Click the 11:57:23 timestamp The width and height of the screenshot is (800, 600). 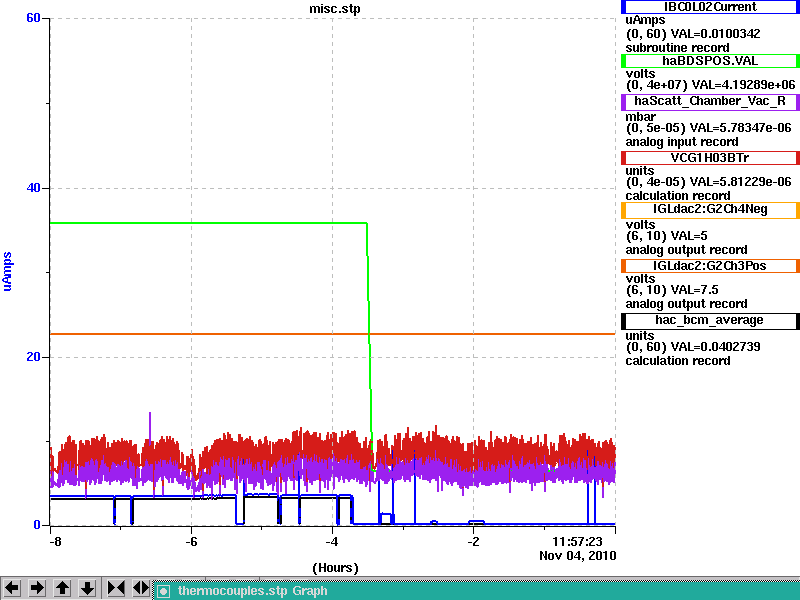pyautogui.click(x=578, y=541)
